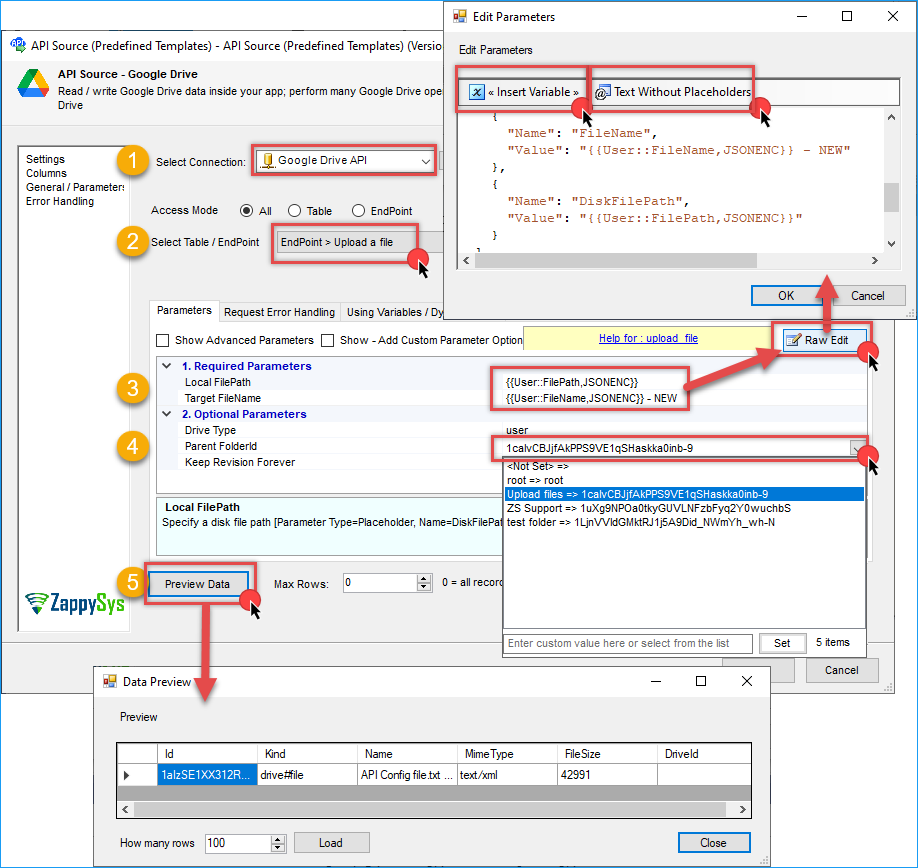Click the Insert Variable icon

point(477,92)
